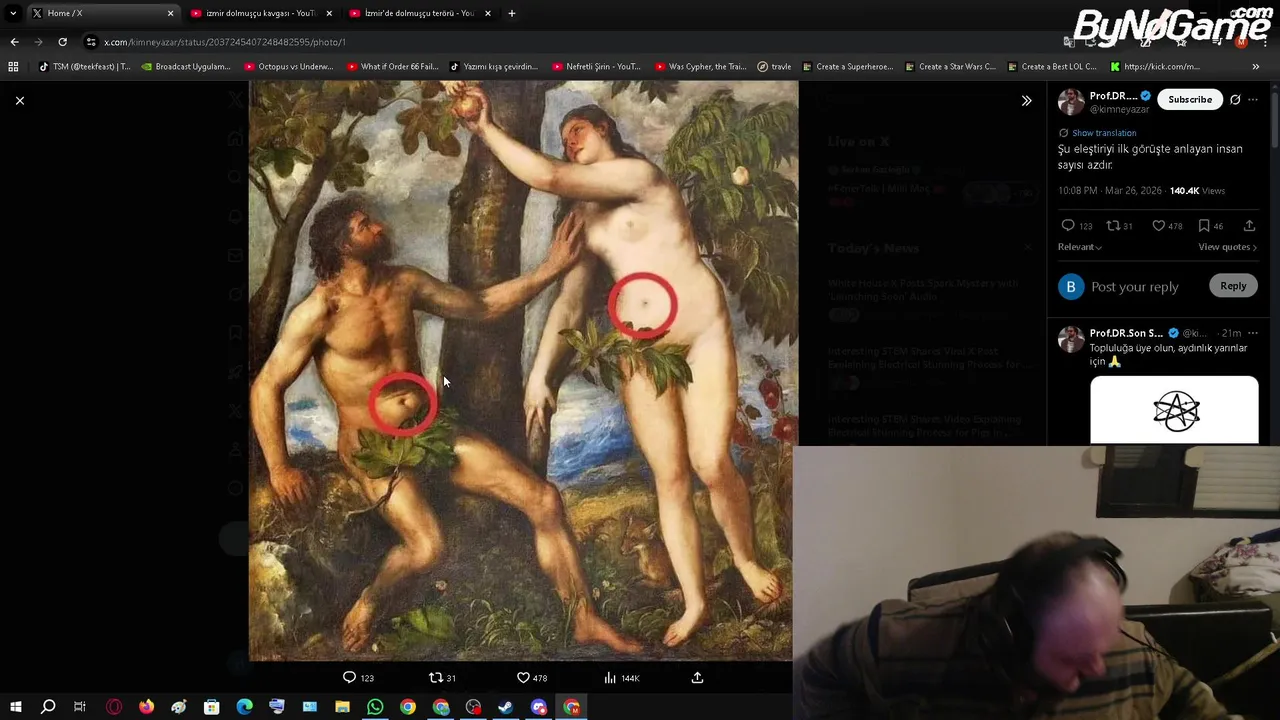The width and height of the screenshot is (1280, 720).
Task: Open the post's more options ellipsis
Action: (1253, 100)
